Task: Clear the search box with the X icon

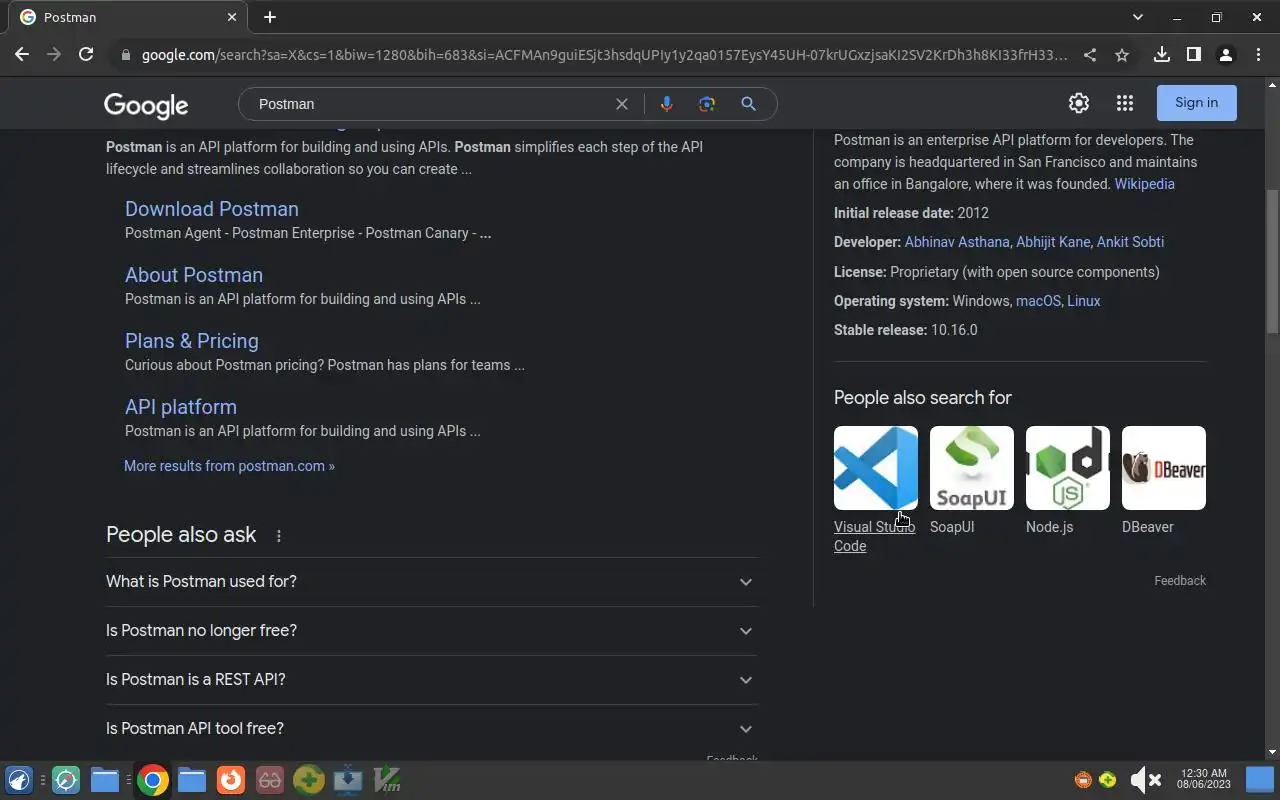Action: point(621,104)
